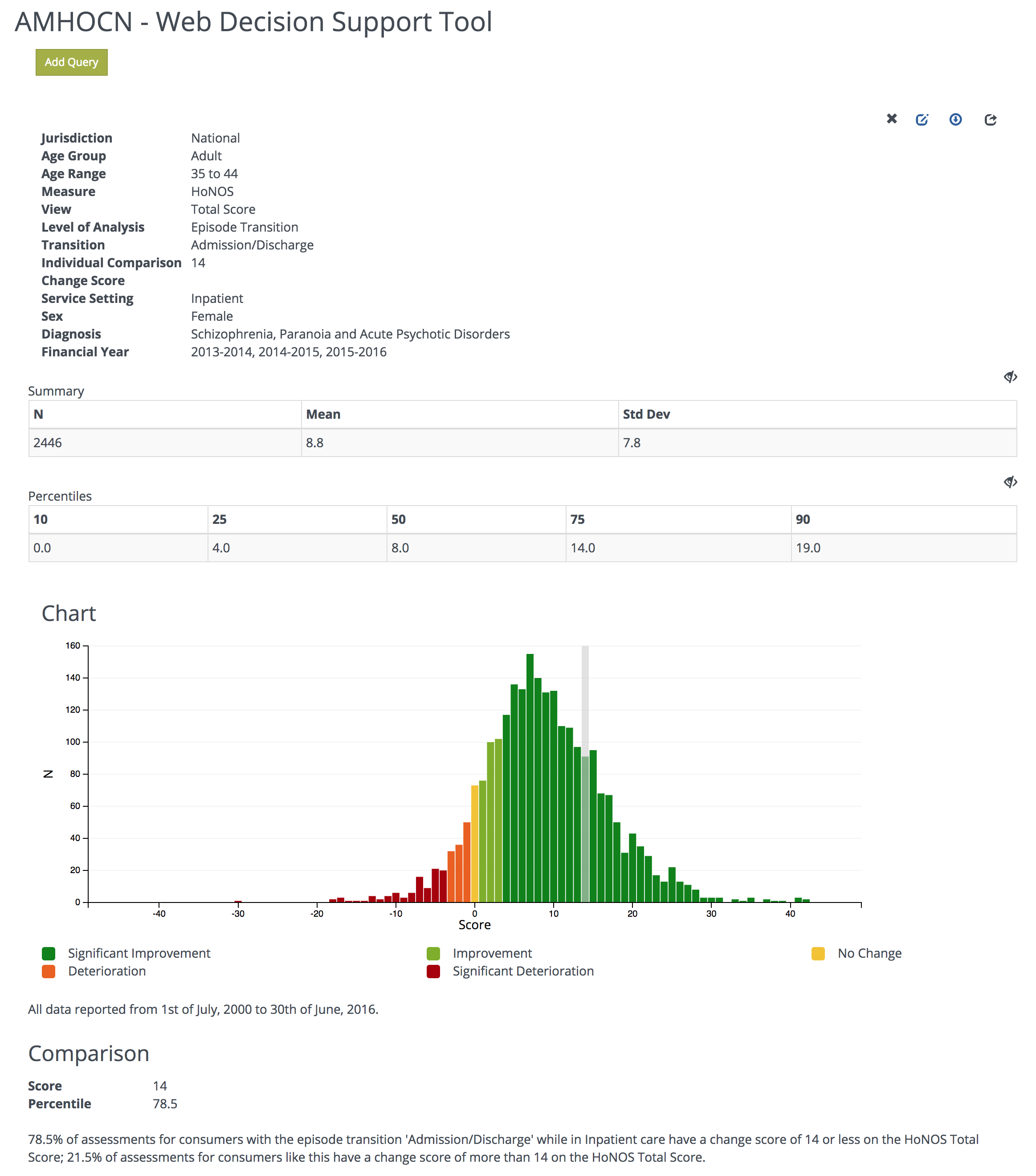This screenshot has height=1176, width=1036.
Task: Hide the Summary table via its eye icon
Action: tap(1011, 376)
